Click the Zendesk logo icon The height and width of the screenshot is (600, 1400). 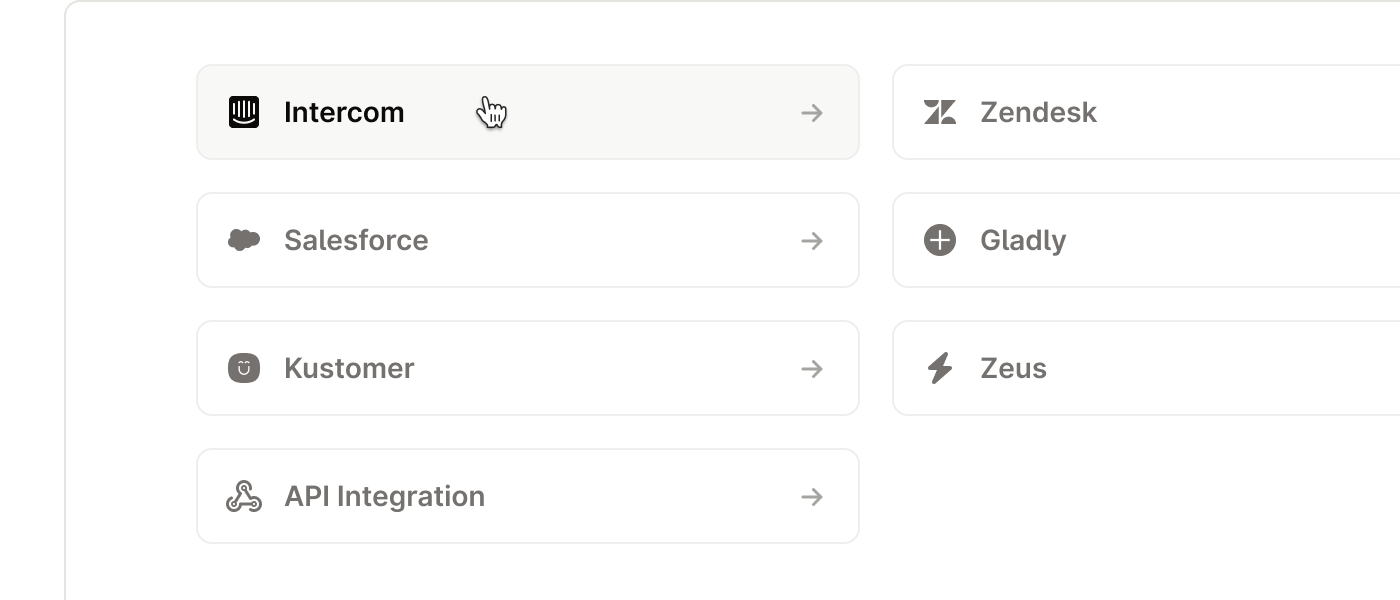click(x=940, y=112)
